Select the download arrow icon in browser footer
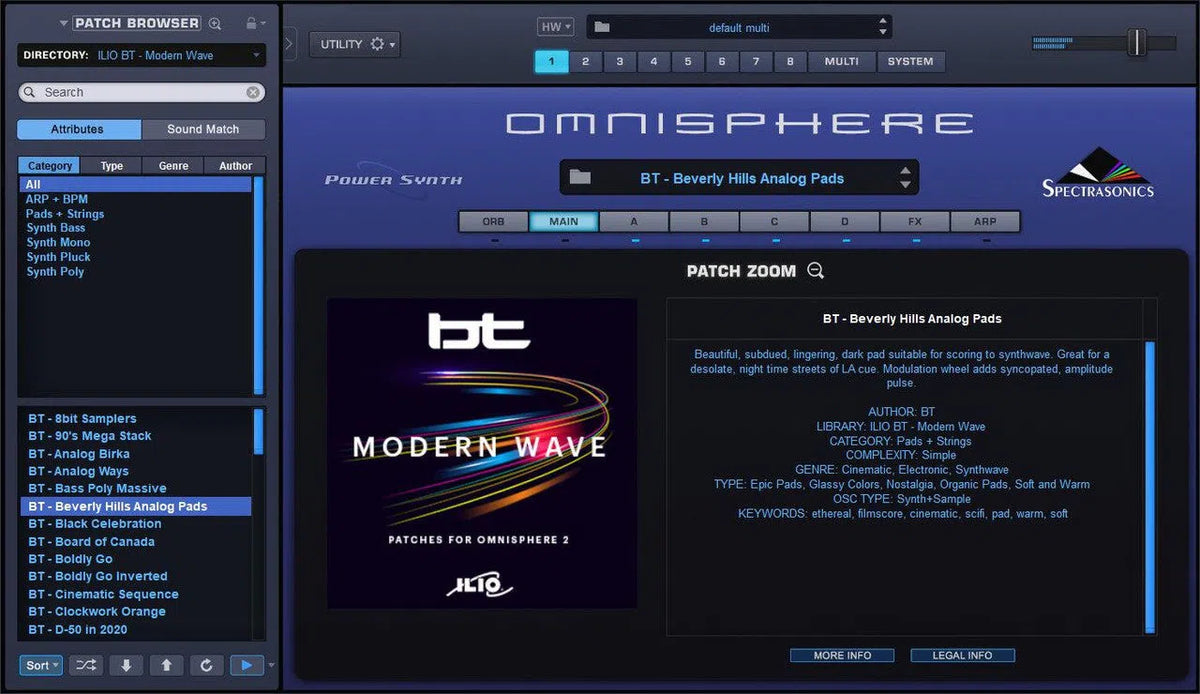The height and width of the screenshot is (694, 1200). tap(125, 665)
